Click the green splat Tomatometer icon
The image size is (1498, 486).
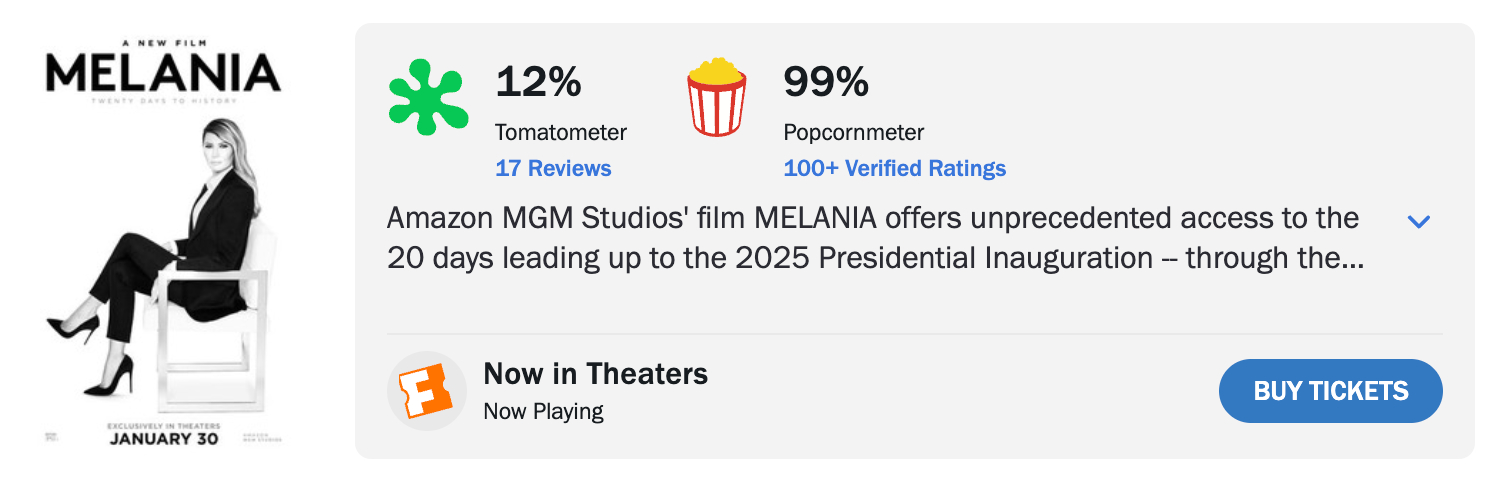(x=427, y=97)
